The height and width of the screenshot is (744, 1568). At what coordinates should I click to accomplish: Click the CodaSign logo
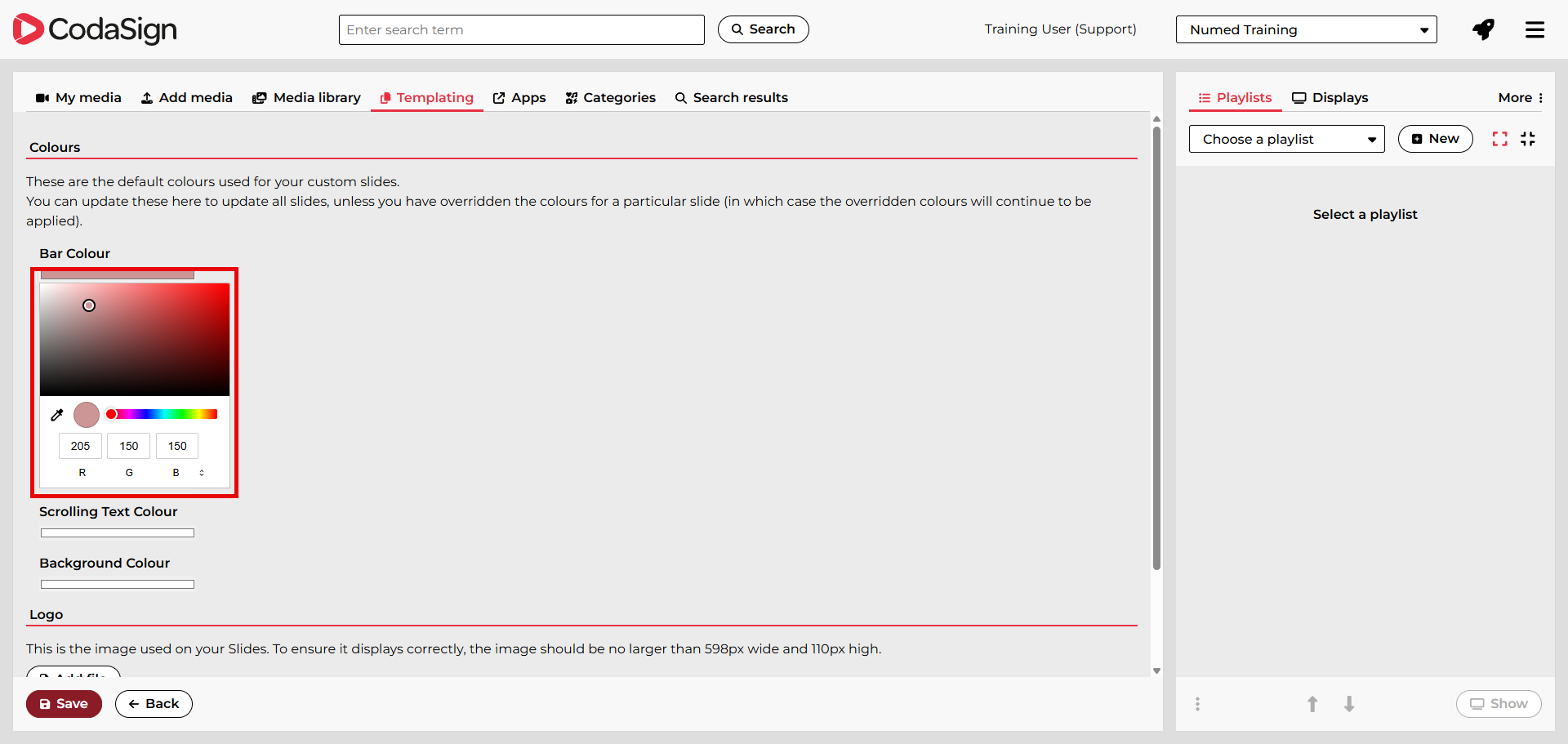95,29
